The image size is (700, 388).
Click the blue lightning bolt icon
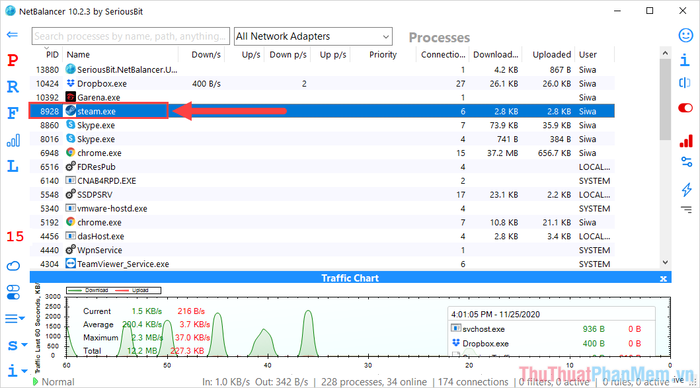[686, 189]
